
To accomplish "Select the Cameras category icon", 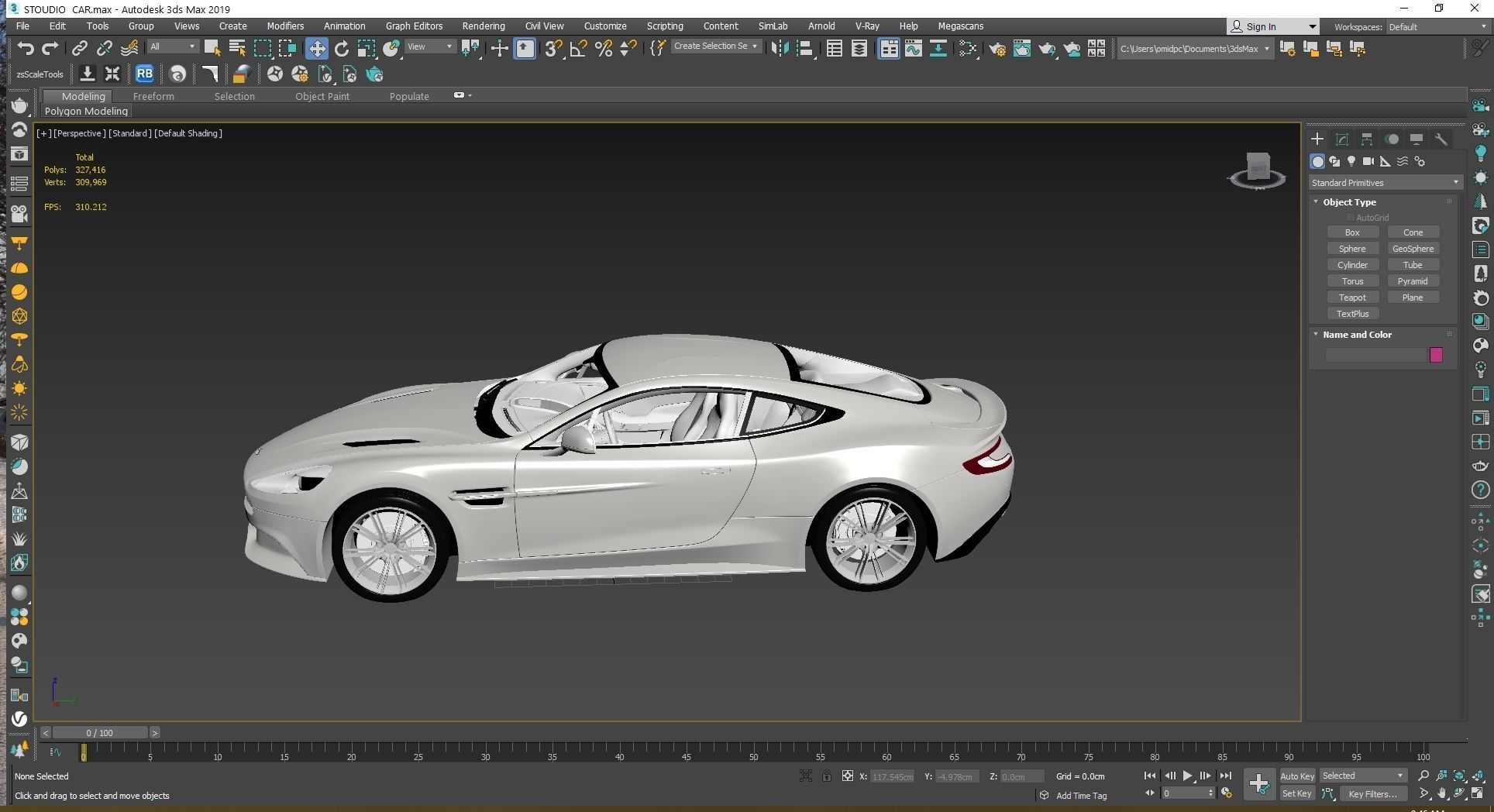I will click(x=1368, y=161).
